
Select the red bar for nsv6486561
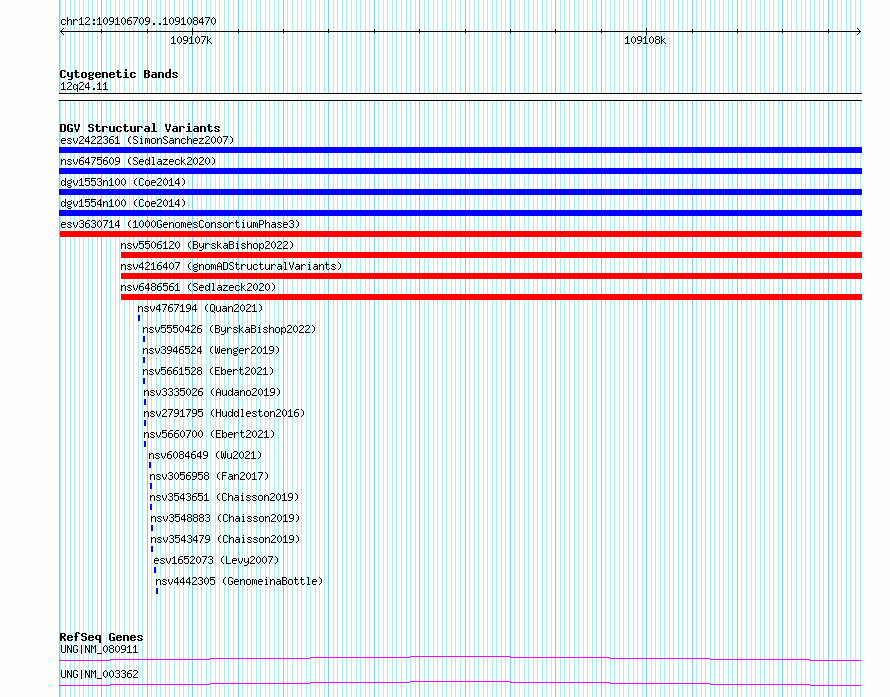tap(492, 297)
